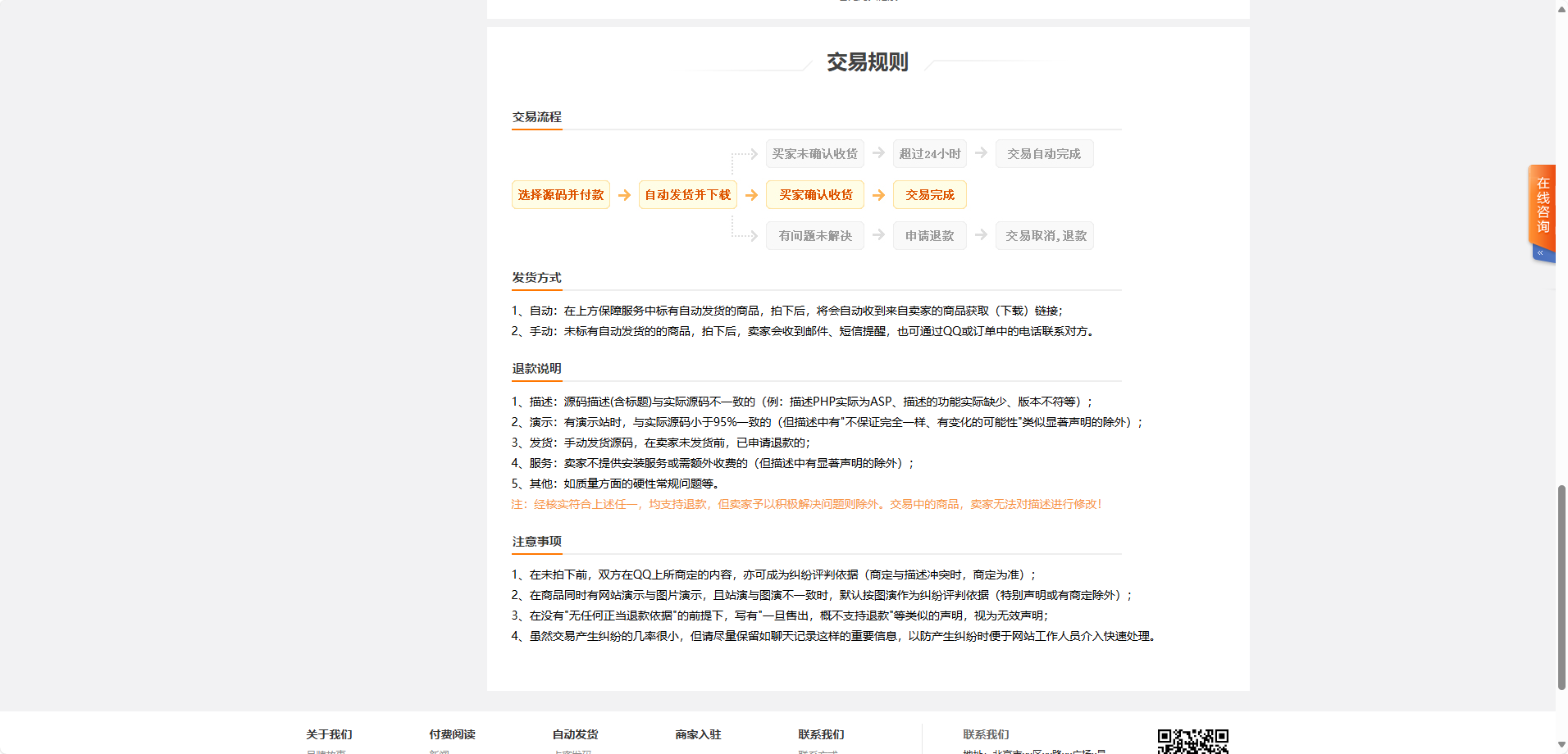This screenshot has width=1568, height=754.
Task: Click gray arrow after 申请退款
Action: (981, 235)
